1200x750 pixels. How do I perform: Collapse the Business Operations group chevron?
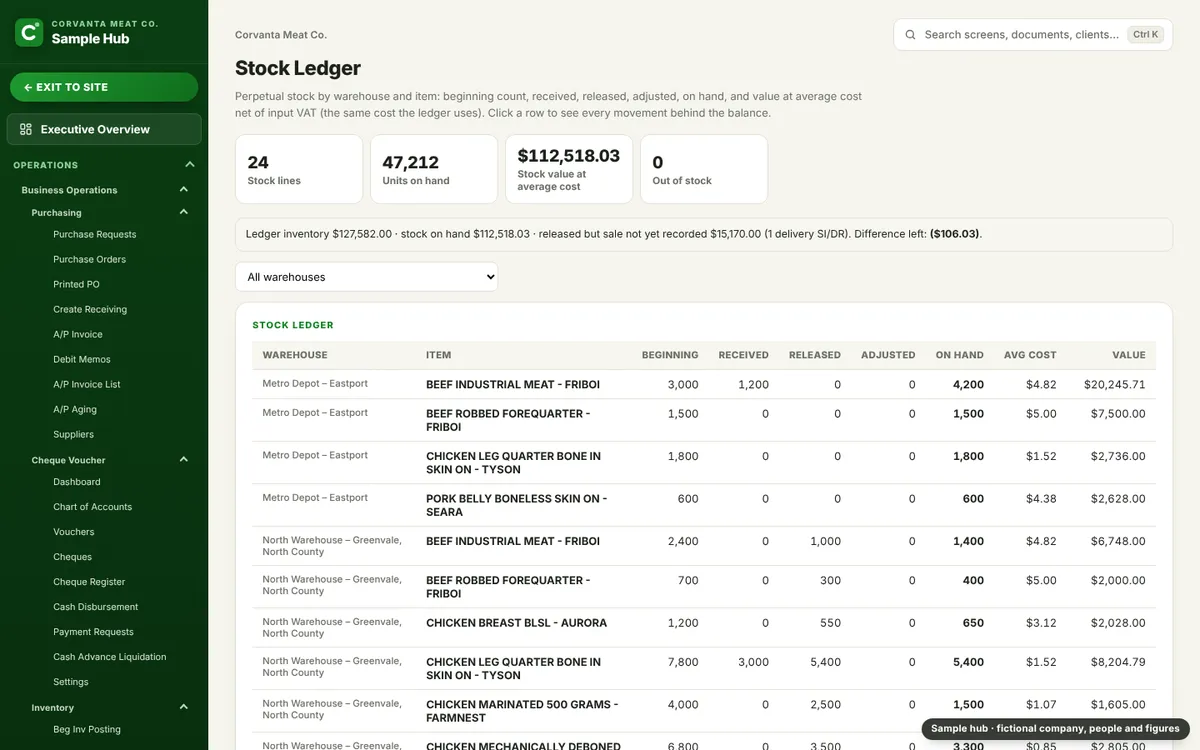pyautogui.click(x=184, y=190)
